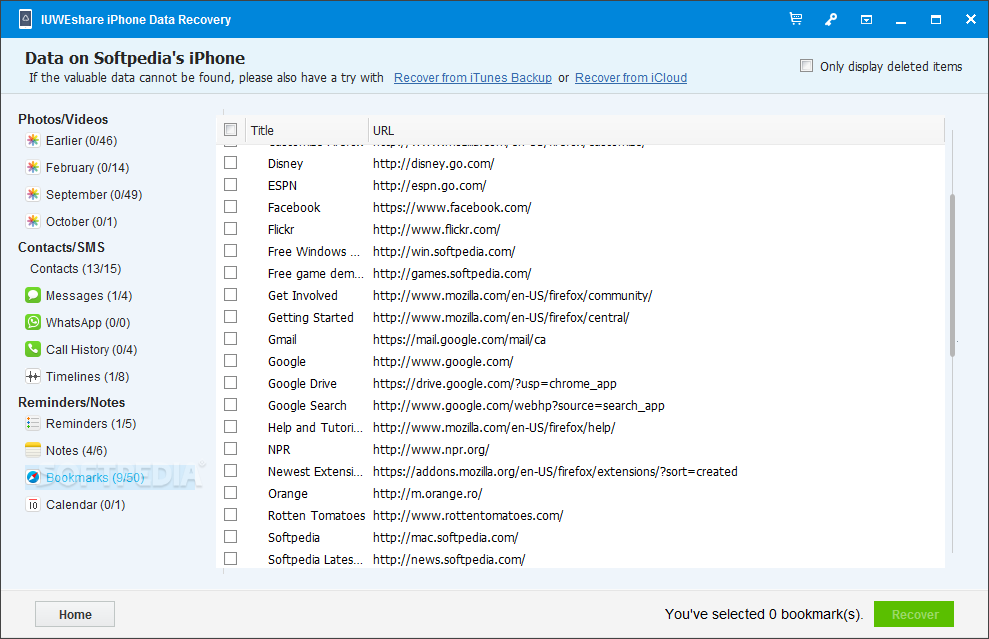Select the Get Involved bookmark title
This screenshot has height=639, width=989.
click(x=303, y=295)
